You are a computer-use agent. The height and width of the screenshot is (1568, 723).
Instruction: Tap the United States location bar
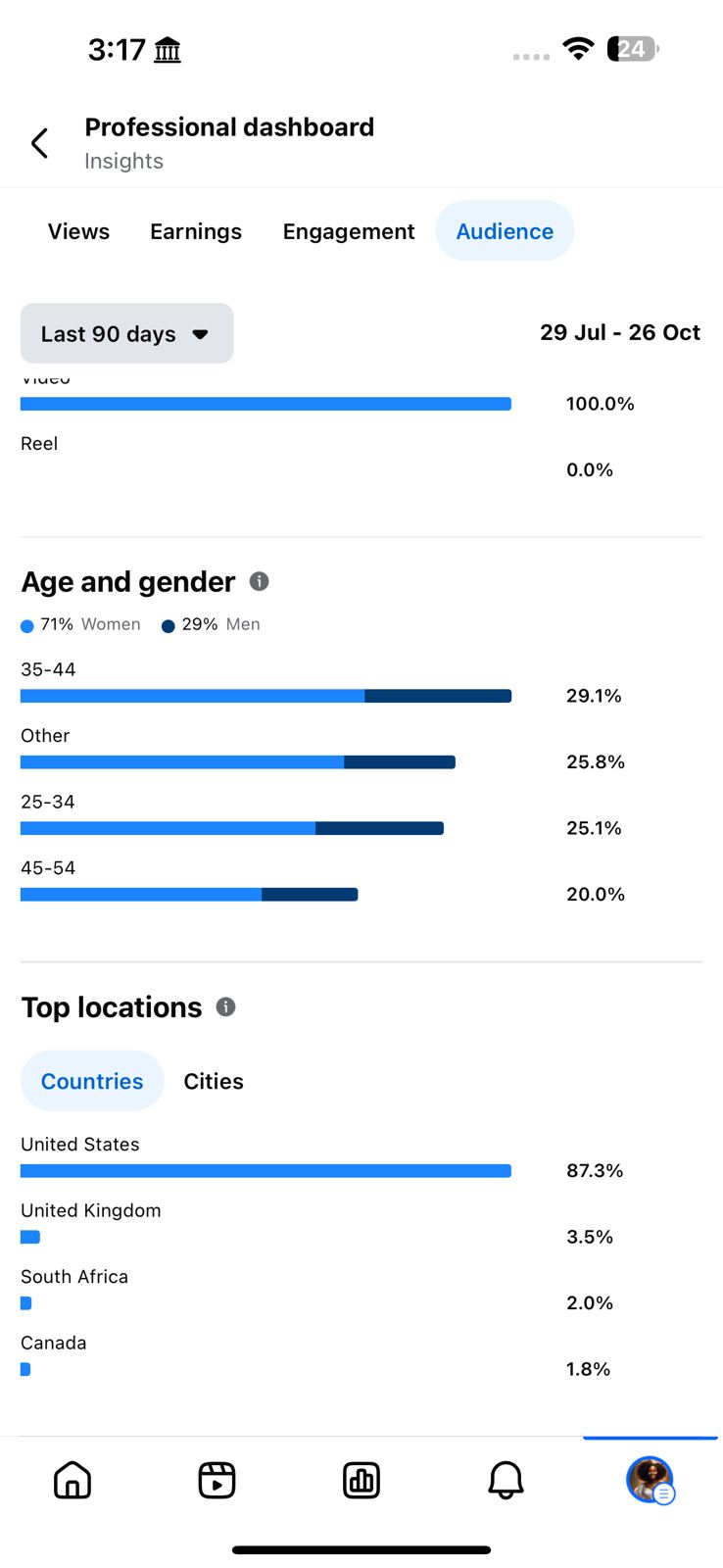265,1170
